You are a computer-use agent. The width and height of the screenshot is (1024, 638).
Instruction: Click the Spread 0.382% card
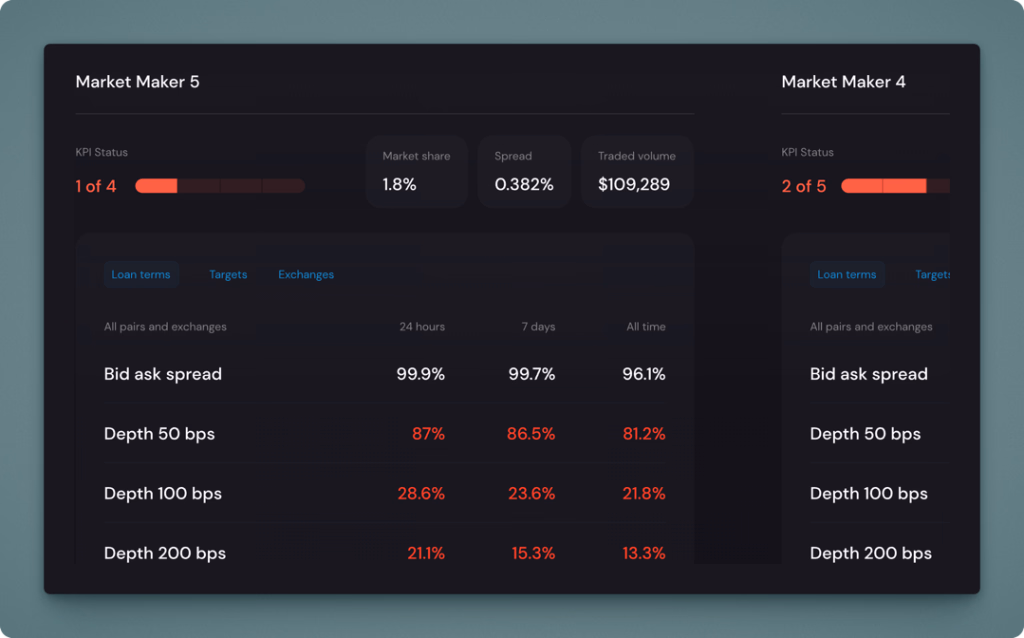click(524, 172)
